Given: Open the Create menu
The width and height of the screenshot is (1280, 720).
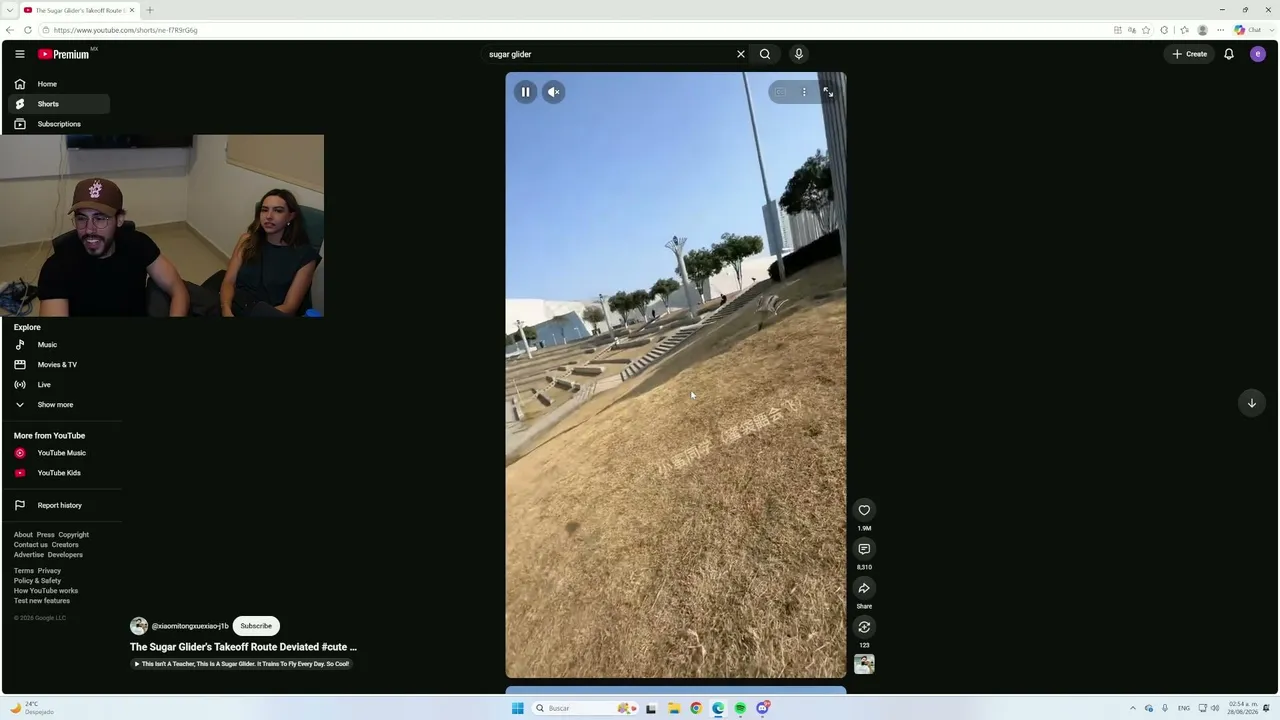Looking at the screenshot, I should click(1190, 54).
